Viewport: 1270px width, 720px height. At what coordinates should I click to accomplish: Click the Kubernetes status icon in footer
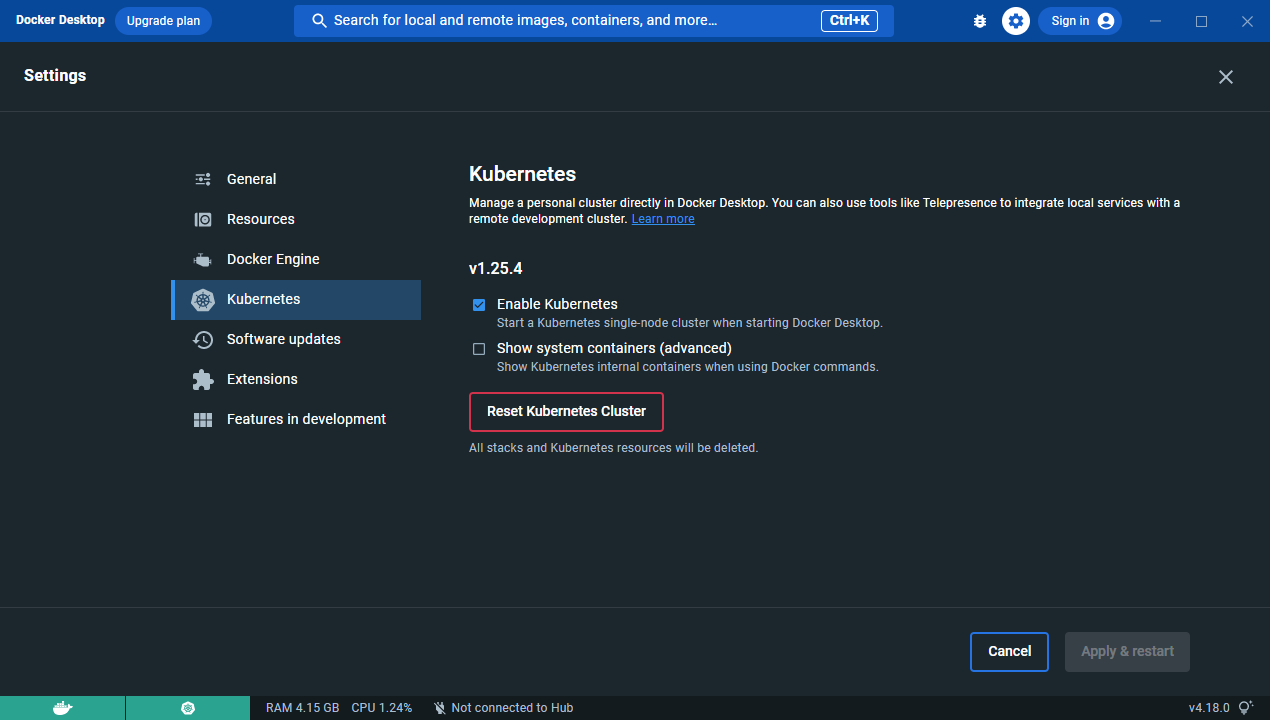click(x=188, y=708)
